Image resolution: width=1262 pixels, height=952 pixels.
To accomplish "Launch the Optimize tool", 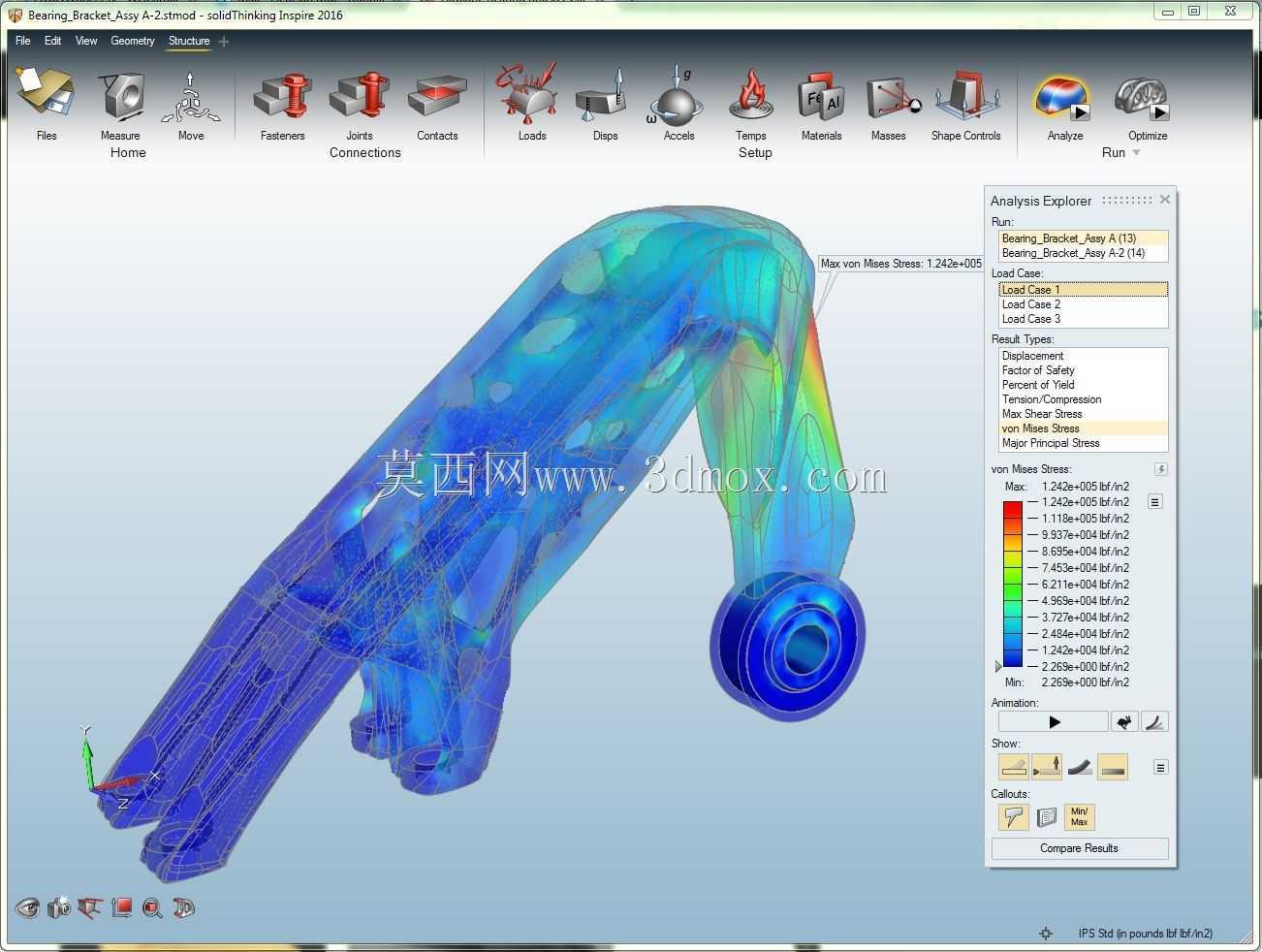I will (x=1142, y=97).
